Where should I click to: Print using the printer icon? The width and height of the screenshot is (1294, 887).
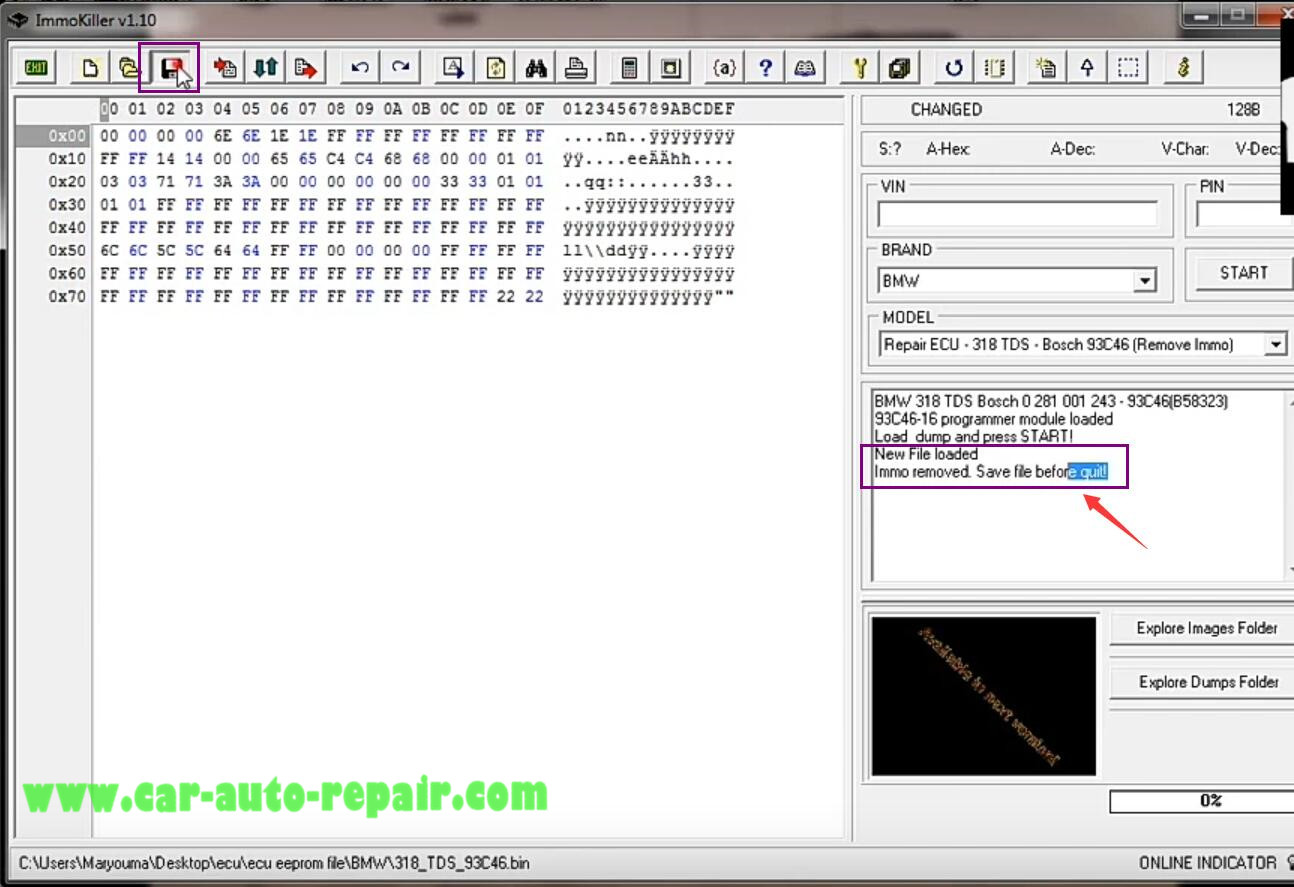[575, 68]
